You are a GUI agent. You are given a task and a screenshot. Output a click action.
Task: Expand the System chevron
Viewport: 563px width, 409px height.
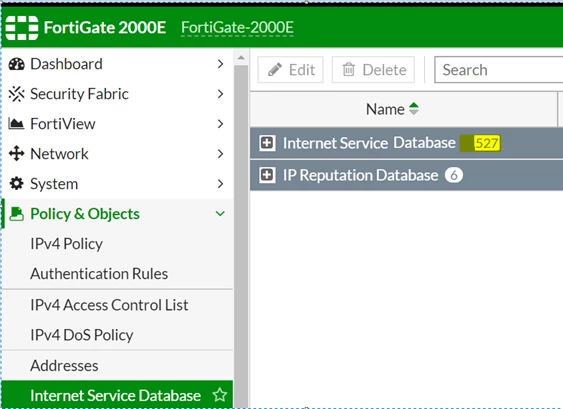(220, 184)
